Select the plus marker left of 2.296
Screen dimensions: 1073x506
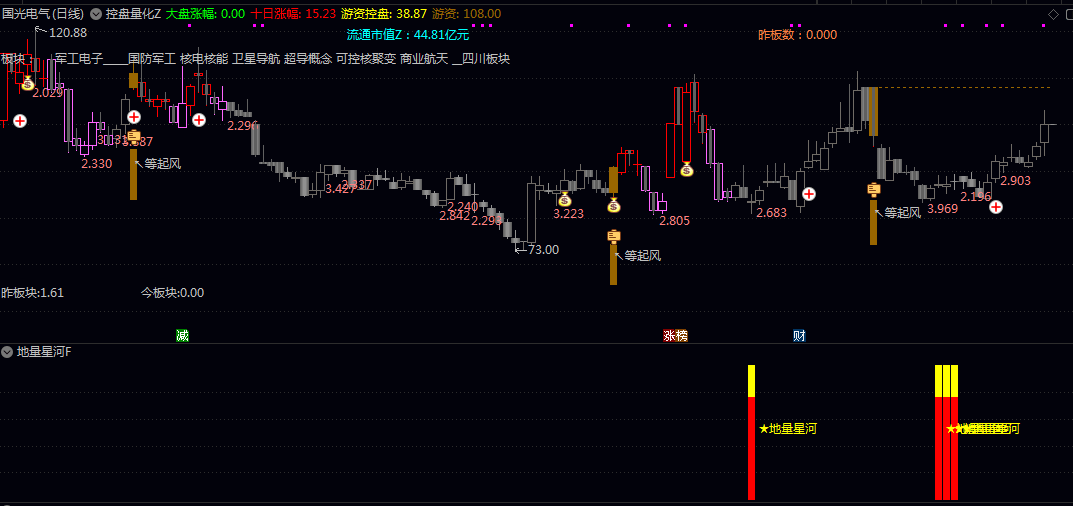[199, 120]
